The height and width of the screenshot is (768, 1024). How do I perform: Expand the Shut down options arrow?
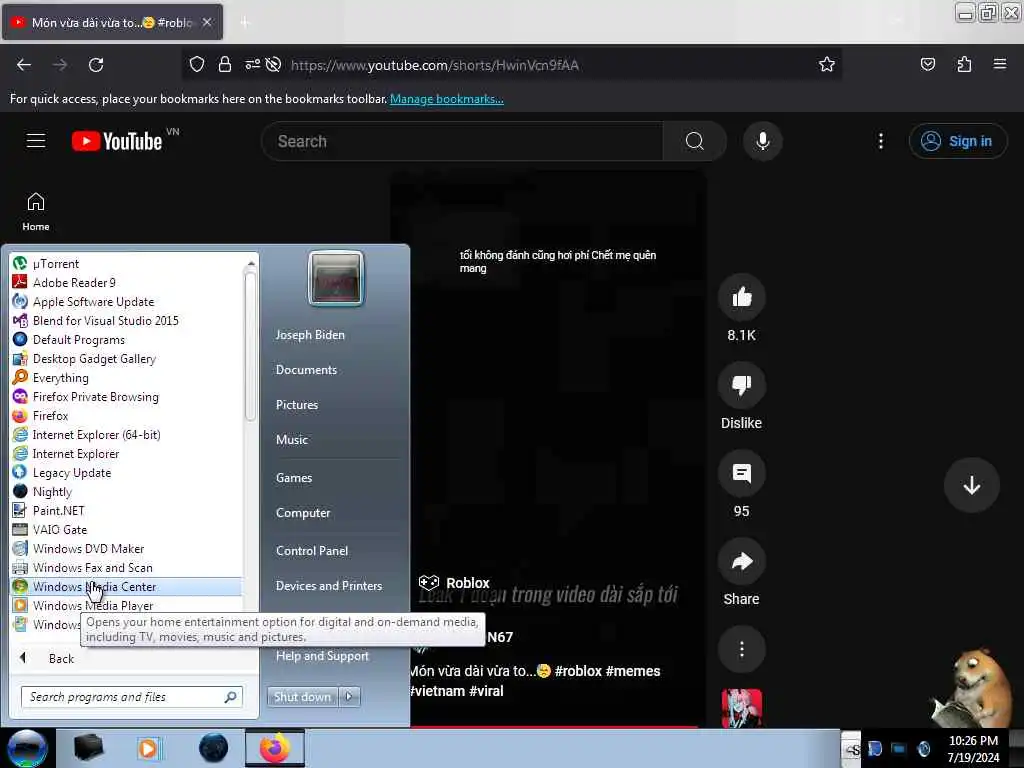[x=349, y=697]
